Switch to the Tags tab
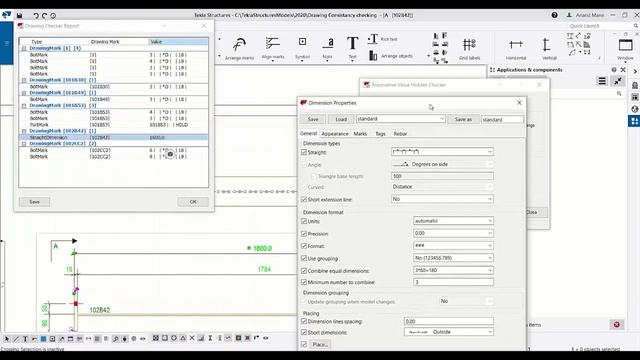The height and width of the screenshot is (360, 640). tap(380, 134)
